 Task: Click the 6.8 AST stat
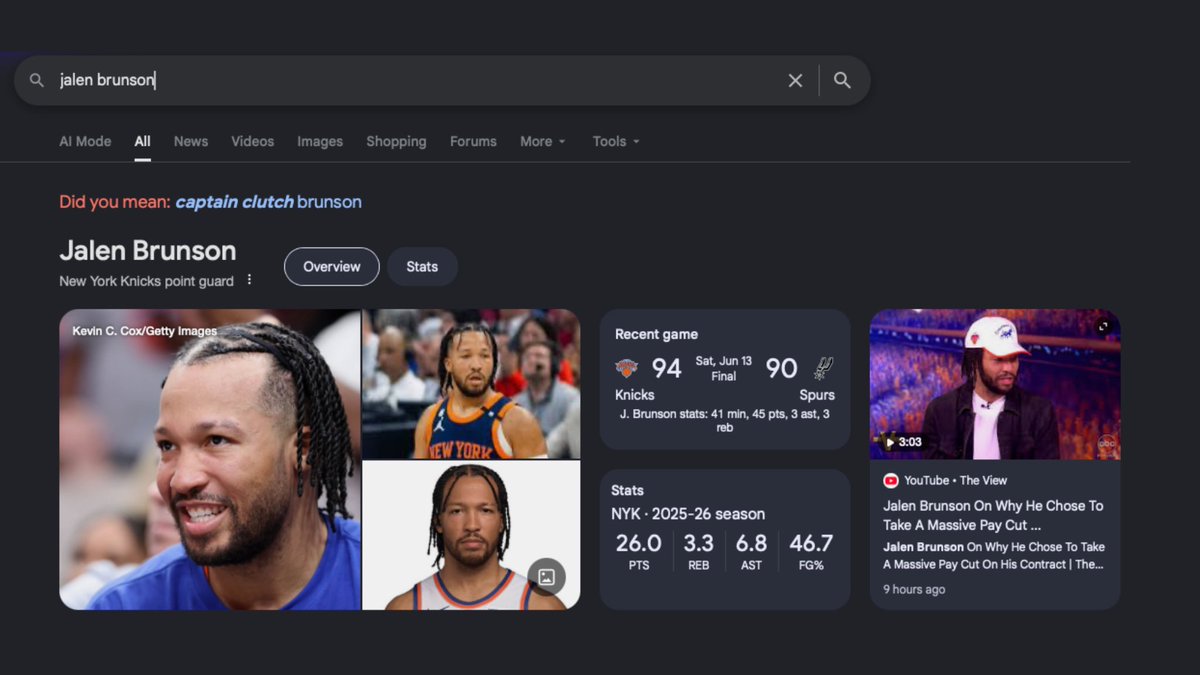752,551
